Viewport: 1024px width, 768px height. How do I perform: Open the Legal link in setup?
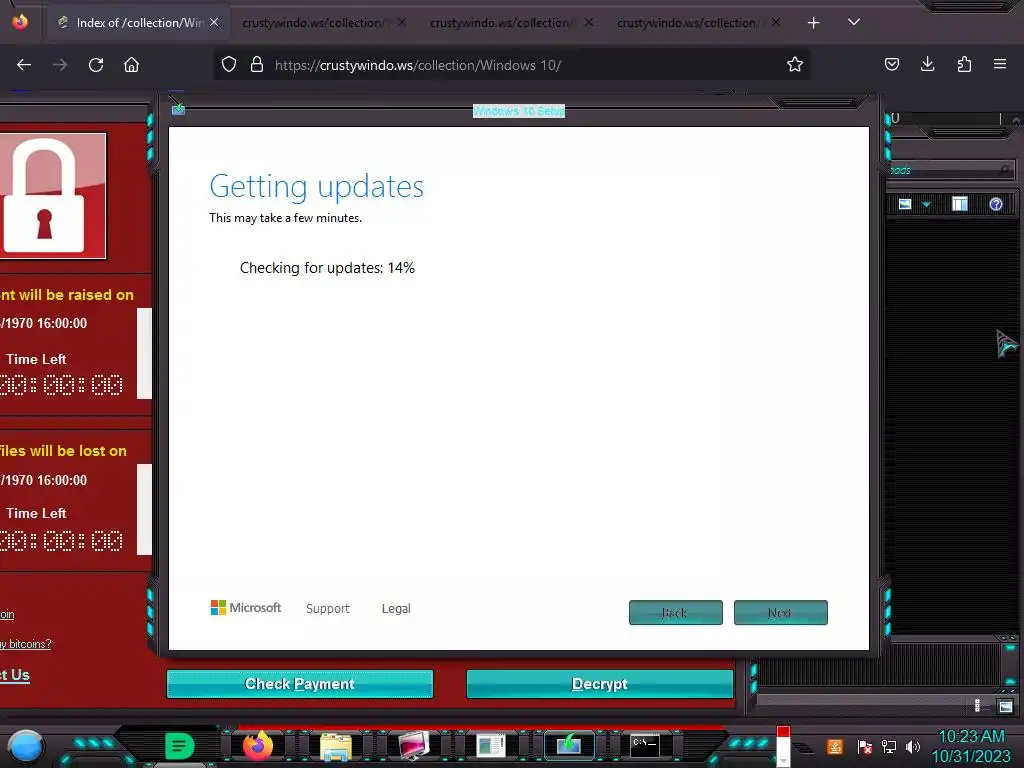(x=396, y=609)
